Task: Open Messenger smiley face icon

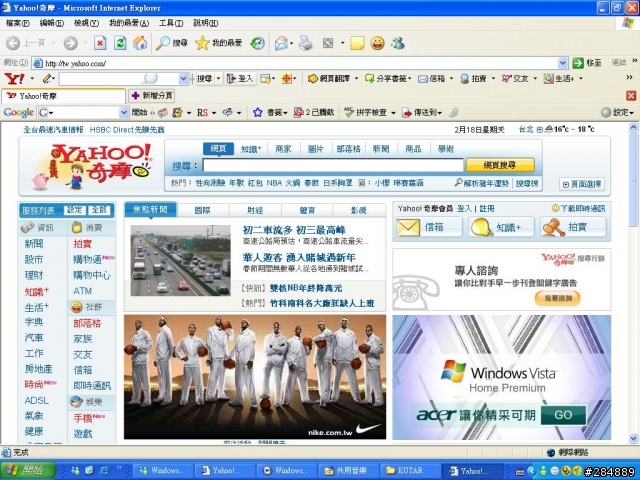Action: (x=378, y=43)
